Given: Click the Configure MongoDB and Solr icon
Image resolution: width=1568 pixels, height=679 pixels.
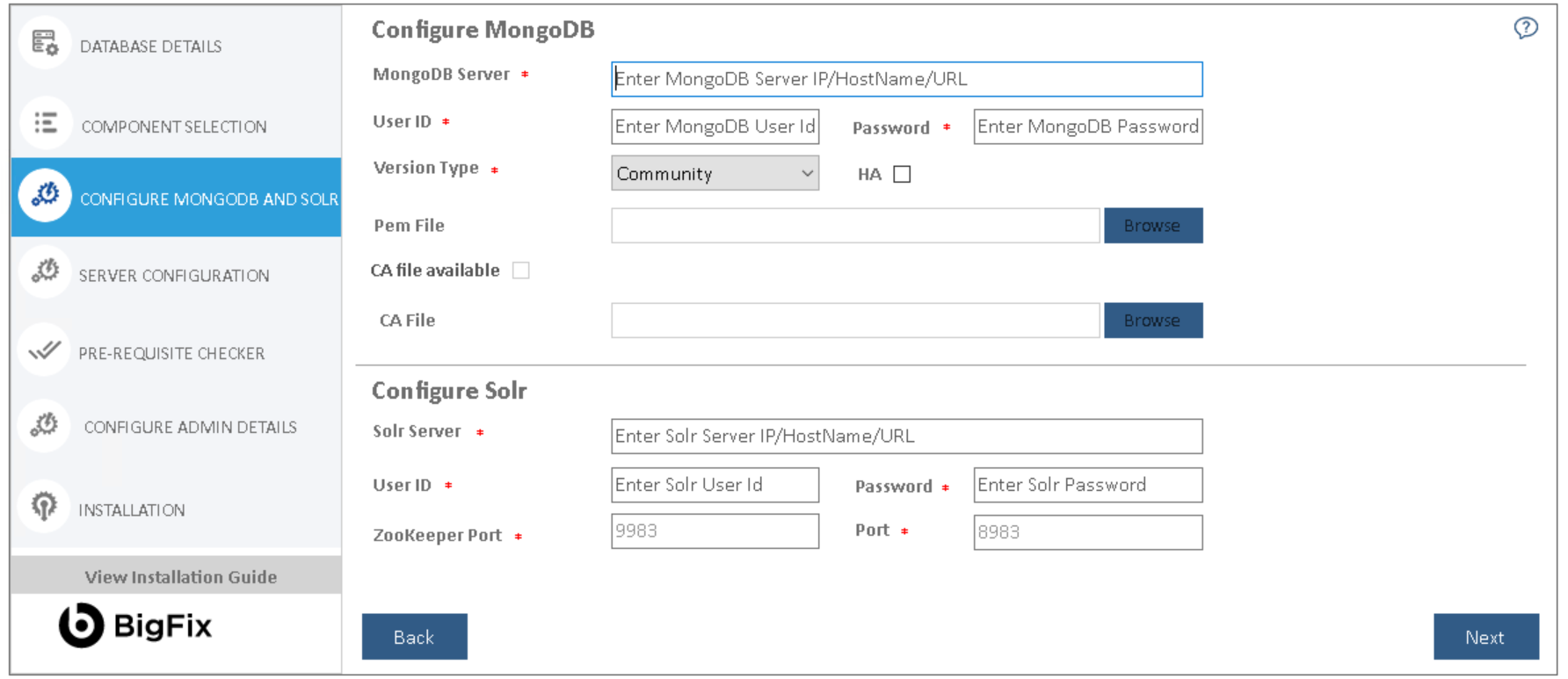Looking at the screenshot, I should click(45, 195).
